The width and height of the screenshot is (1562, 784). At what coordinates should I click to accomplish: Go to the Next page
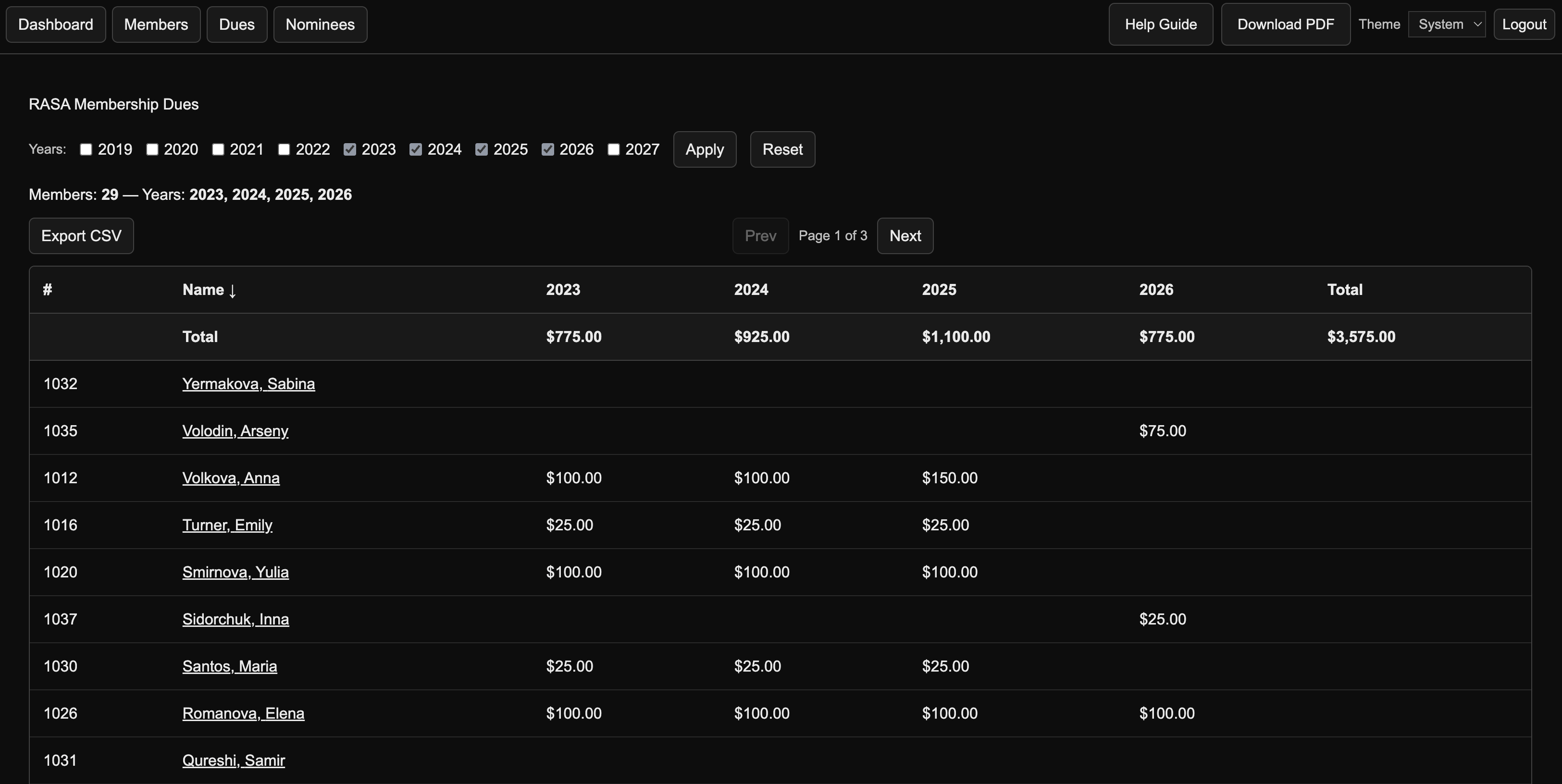tap(905, 236)
